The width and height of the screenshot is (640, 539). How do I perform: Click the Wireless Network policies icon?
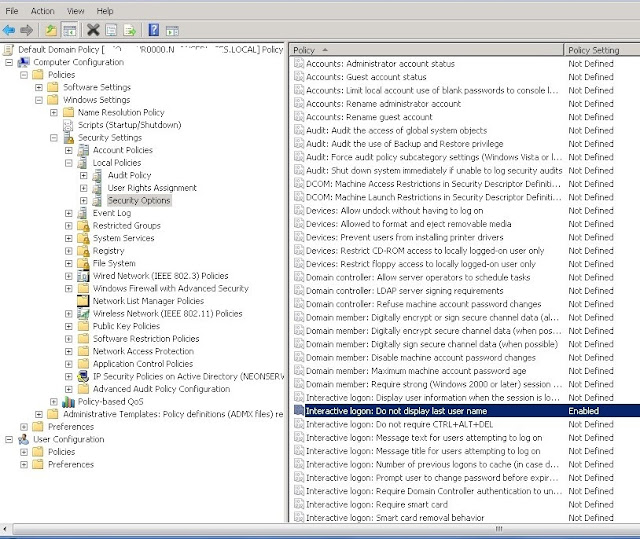(x=83, y=314)
